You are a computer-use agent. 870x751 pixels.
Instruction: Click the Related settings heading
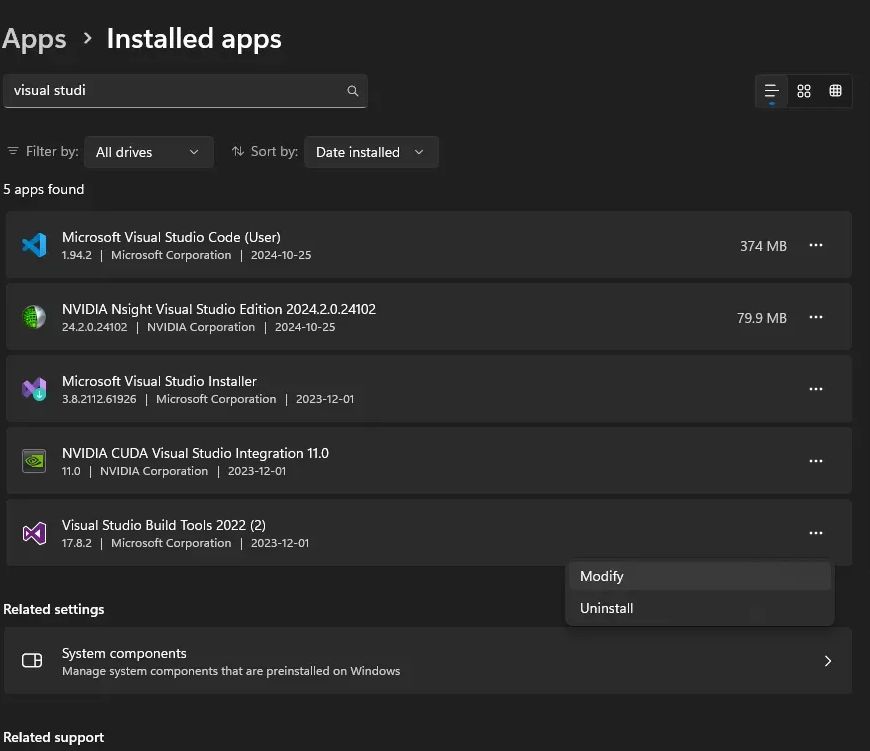coord(54,609)
